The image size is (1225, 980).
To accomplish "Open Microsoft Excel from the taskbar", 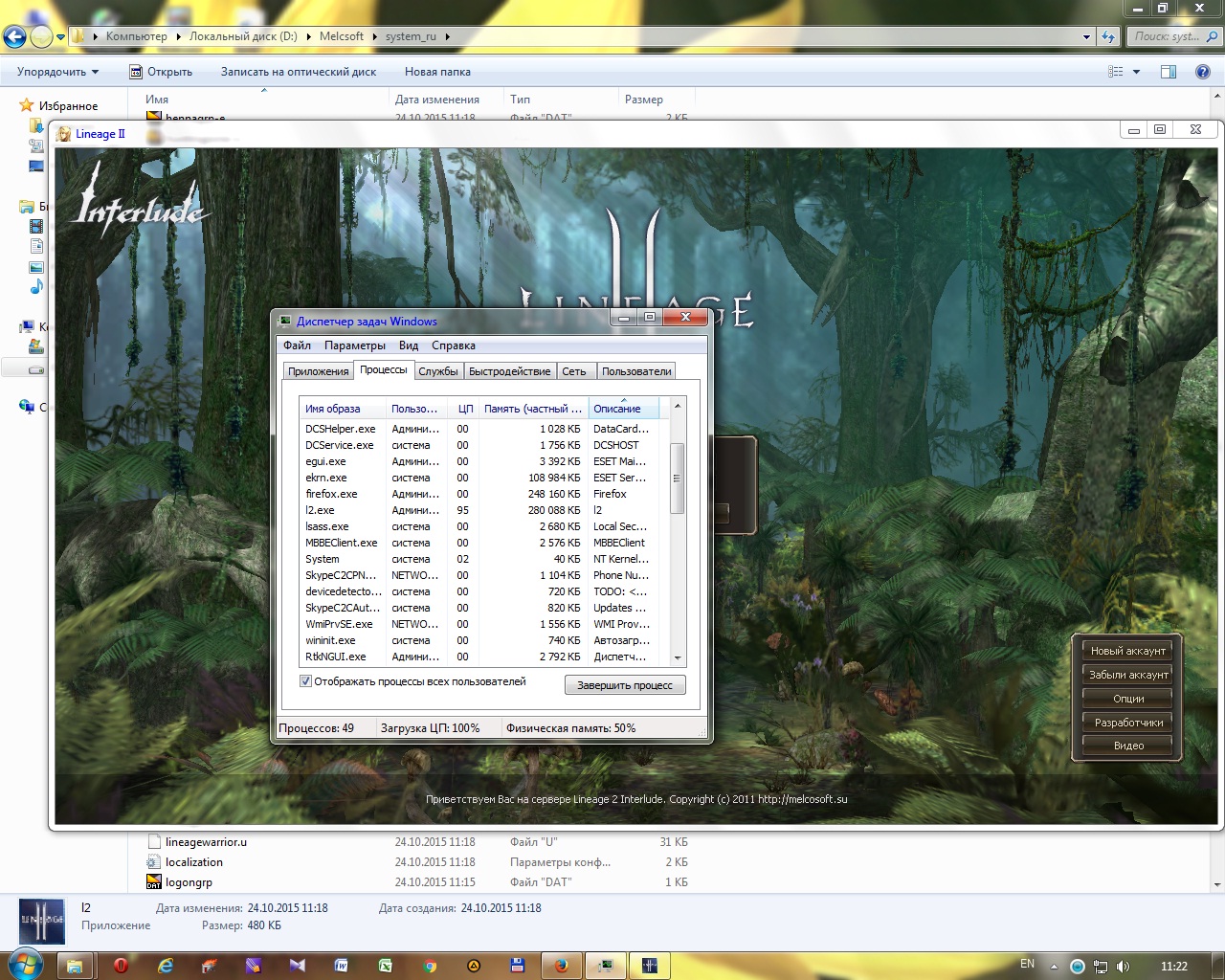I will coord(385,966).
